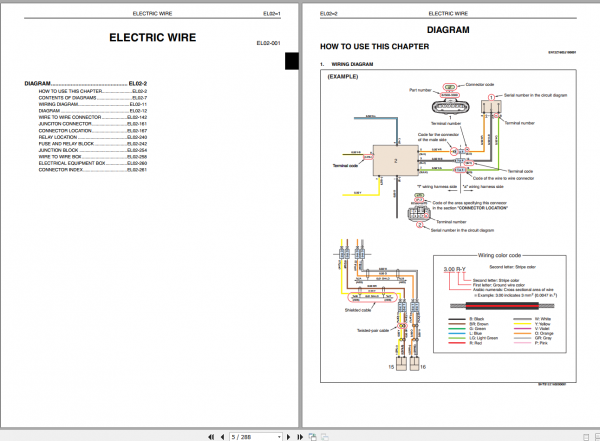
Task: Open JUNCTION CONNECTOR contents entry
Action: click(93, 124)
